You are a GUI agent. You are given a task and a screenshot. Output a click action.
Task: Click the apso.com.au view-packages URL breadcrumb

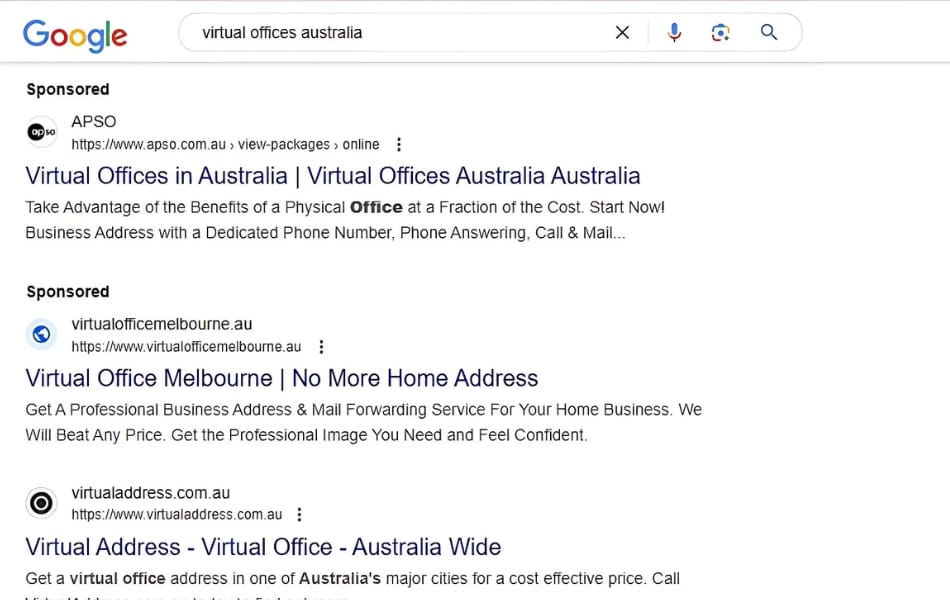tap(225, 144)
